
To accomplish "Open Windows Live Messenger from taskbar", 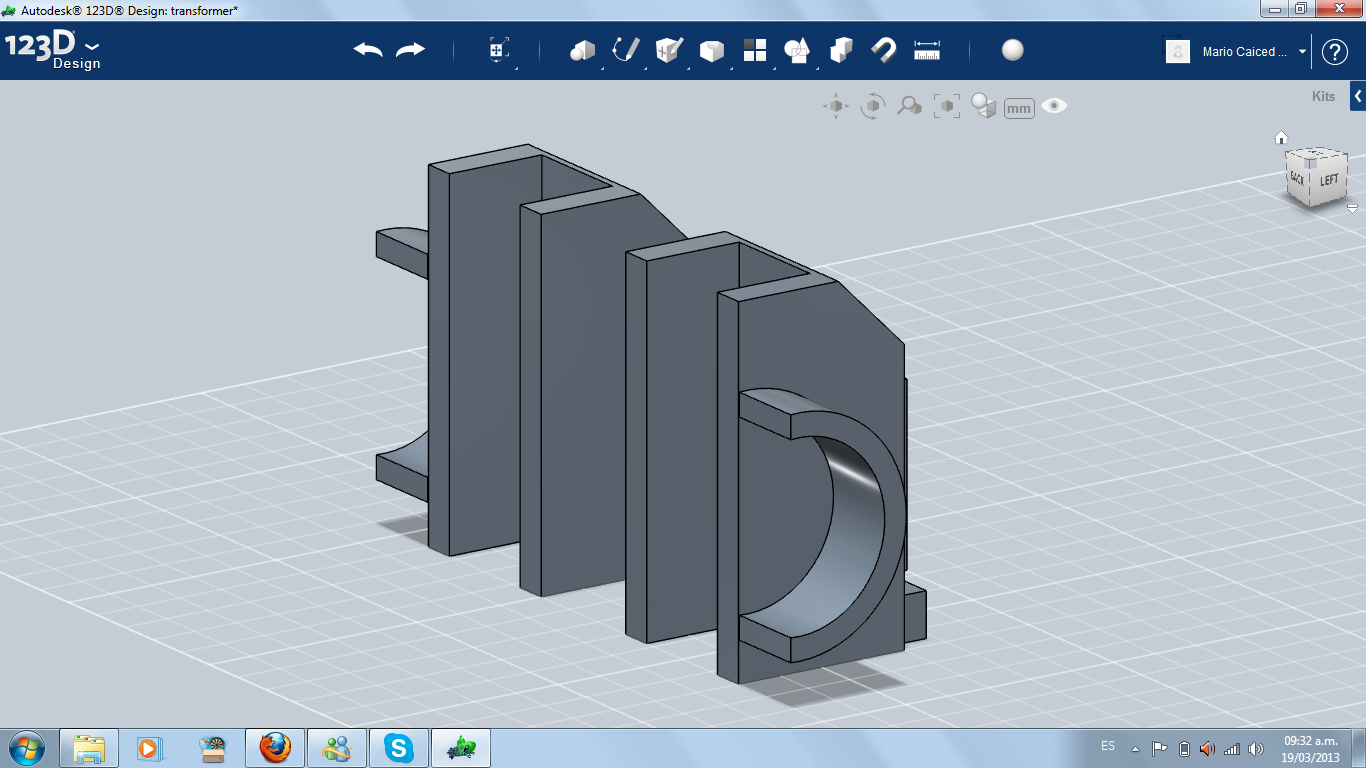I will (x=336, y=748).
